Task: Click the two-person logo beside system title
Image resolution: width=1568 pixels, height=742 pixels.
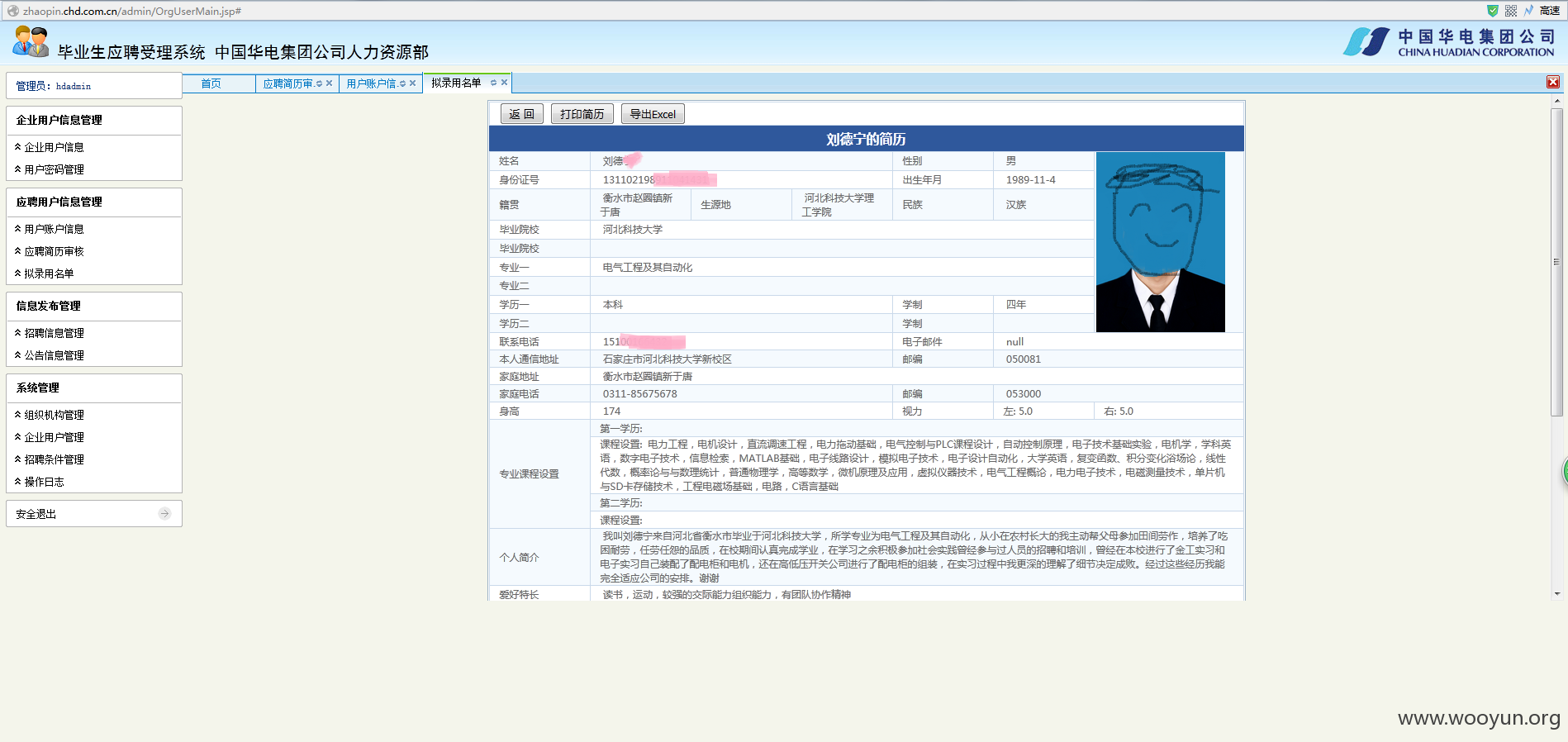Action: [x=31, y=41]
